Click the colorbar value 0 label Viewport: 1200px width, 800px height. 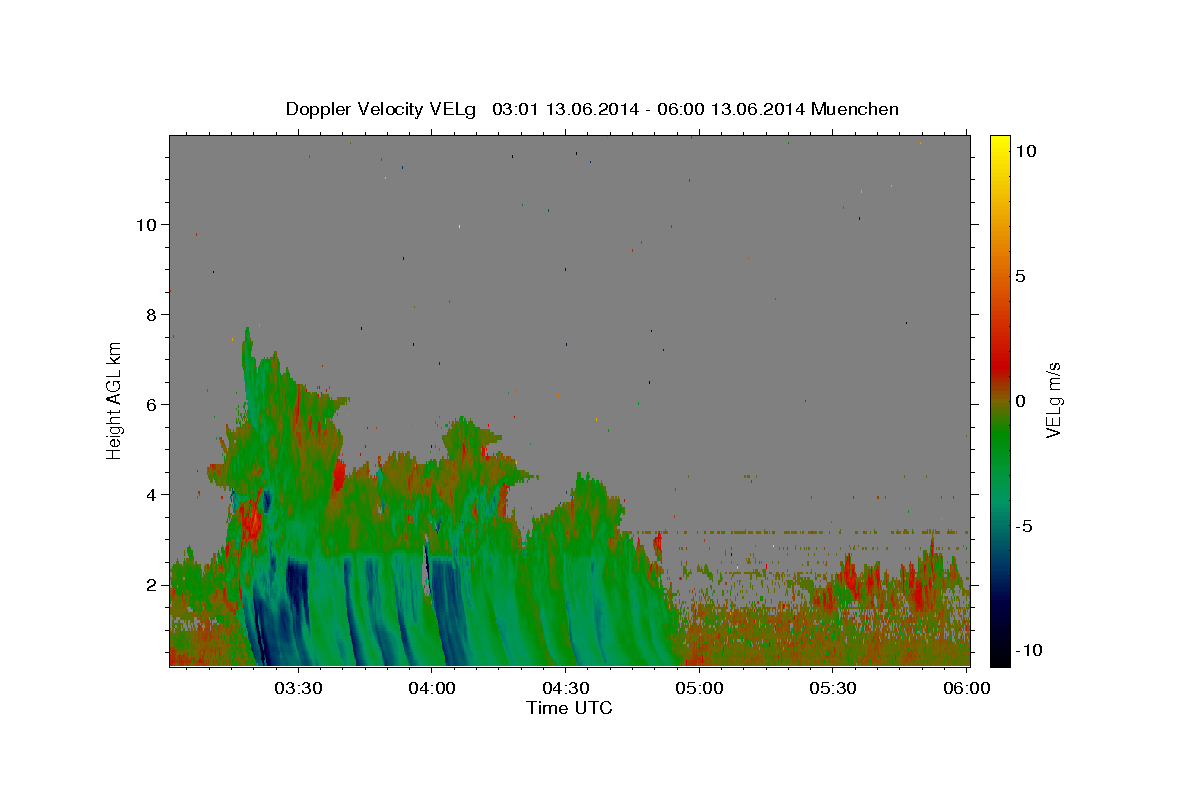pyautogui.click(x=1020, y=401)
